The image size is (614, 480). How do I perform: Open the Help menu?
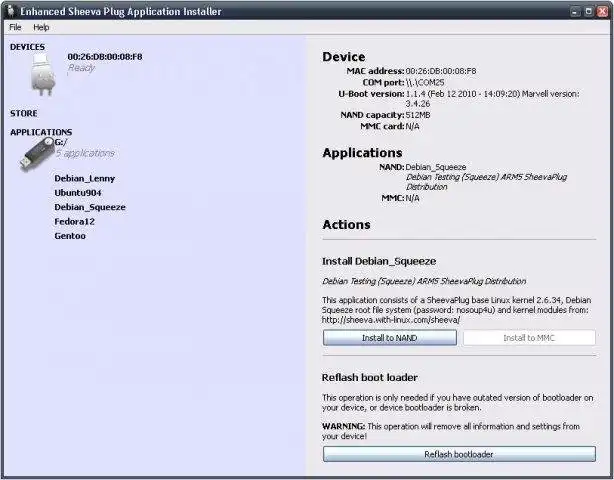41,27
